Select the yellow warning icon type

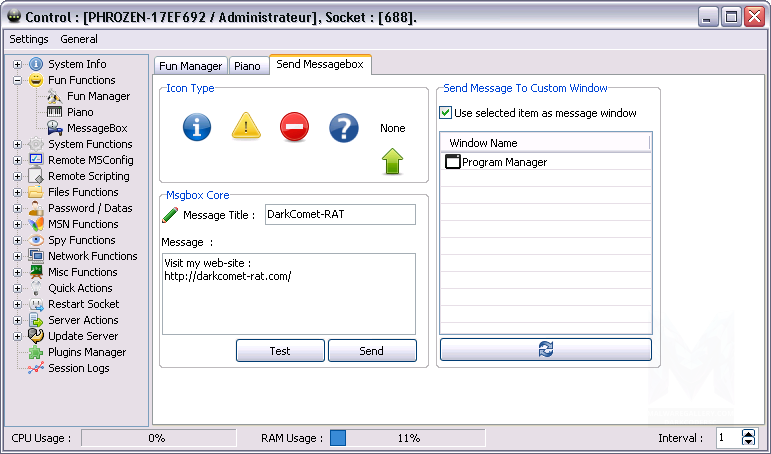(246, 127)
